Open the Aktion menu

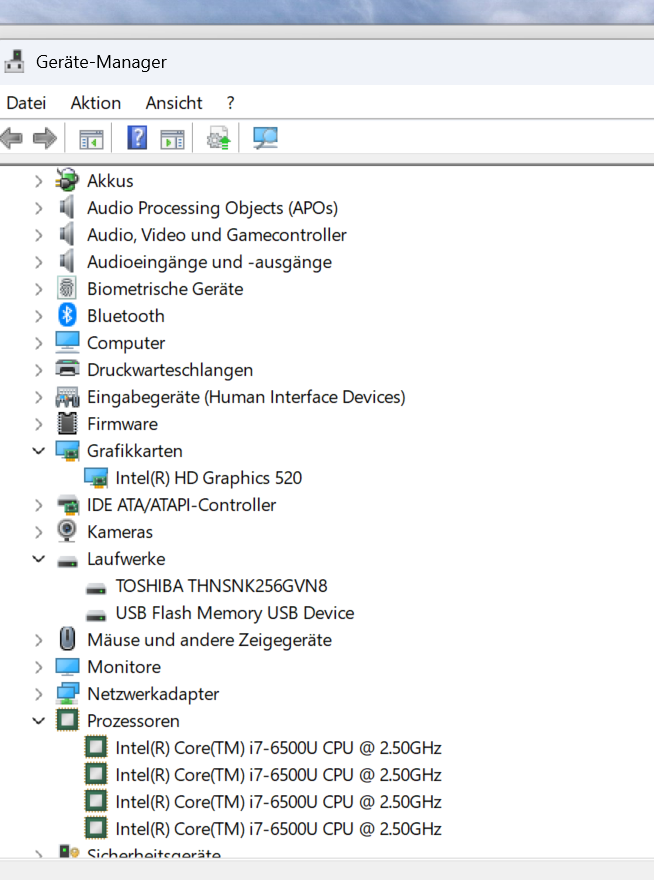(96, 103)
